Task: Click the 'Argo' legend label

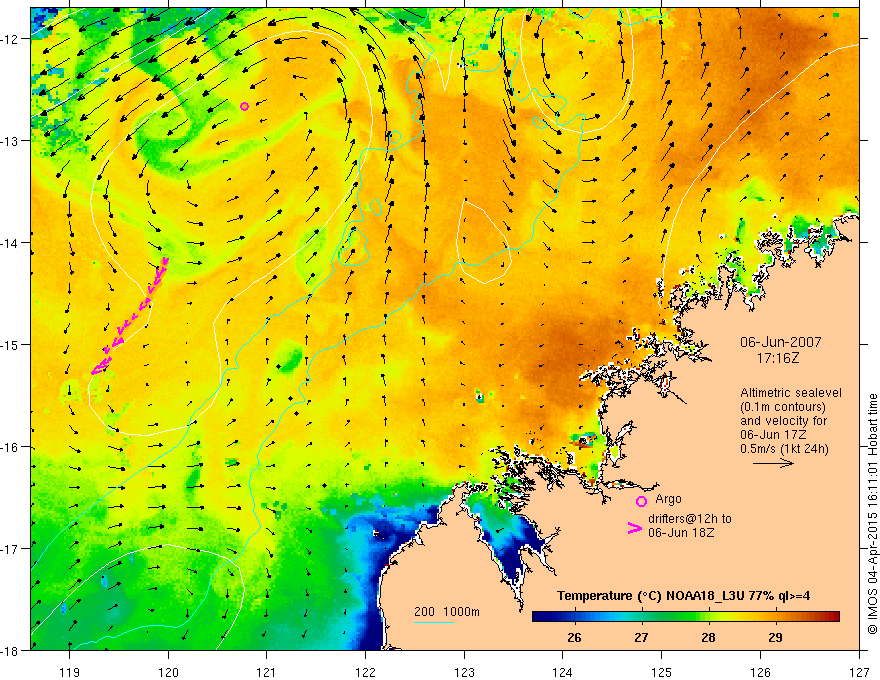Action: pyautogui.click(x=668, y=499)
